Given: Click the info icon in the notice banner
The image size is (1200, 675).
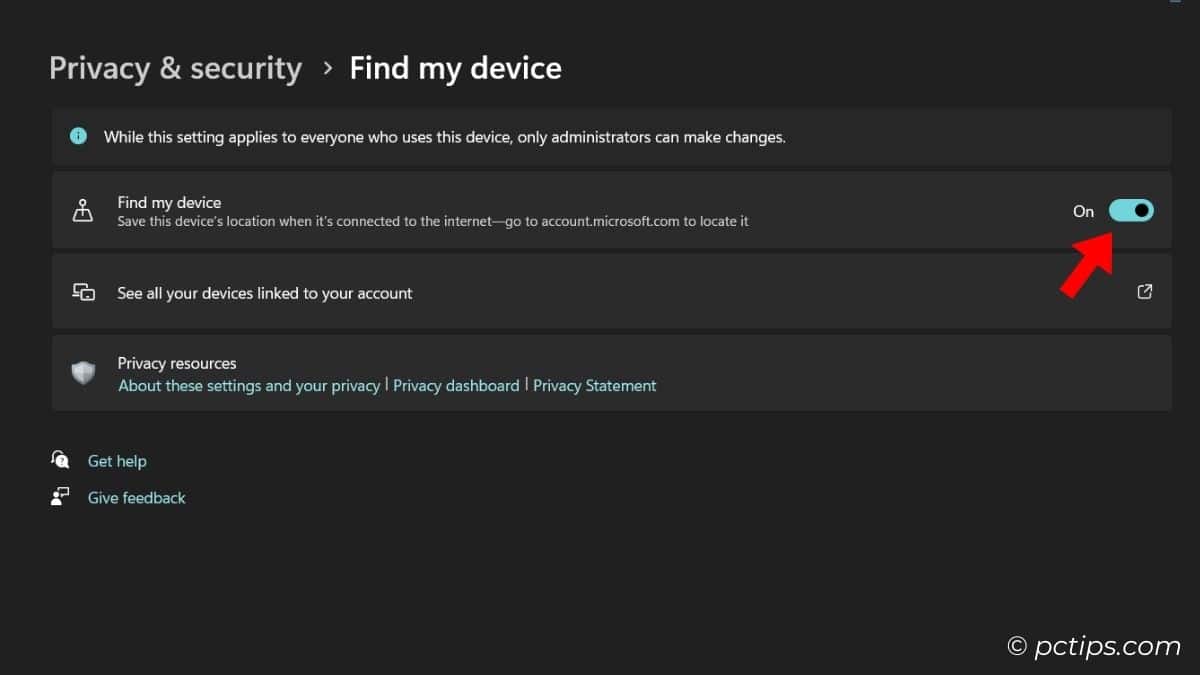Looking at the screenshot, I should click(x=78, y=136).
